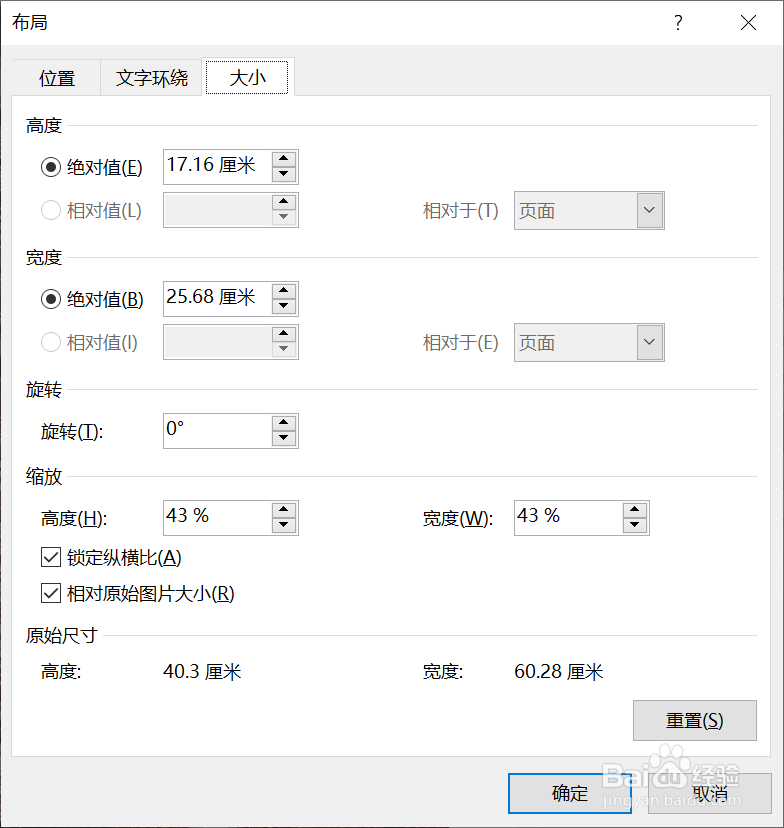Click the help question mark icon
The height and width of the screenshot is (828, 784).
coord(678,23)
